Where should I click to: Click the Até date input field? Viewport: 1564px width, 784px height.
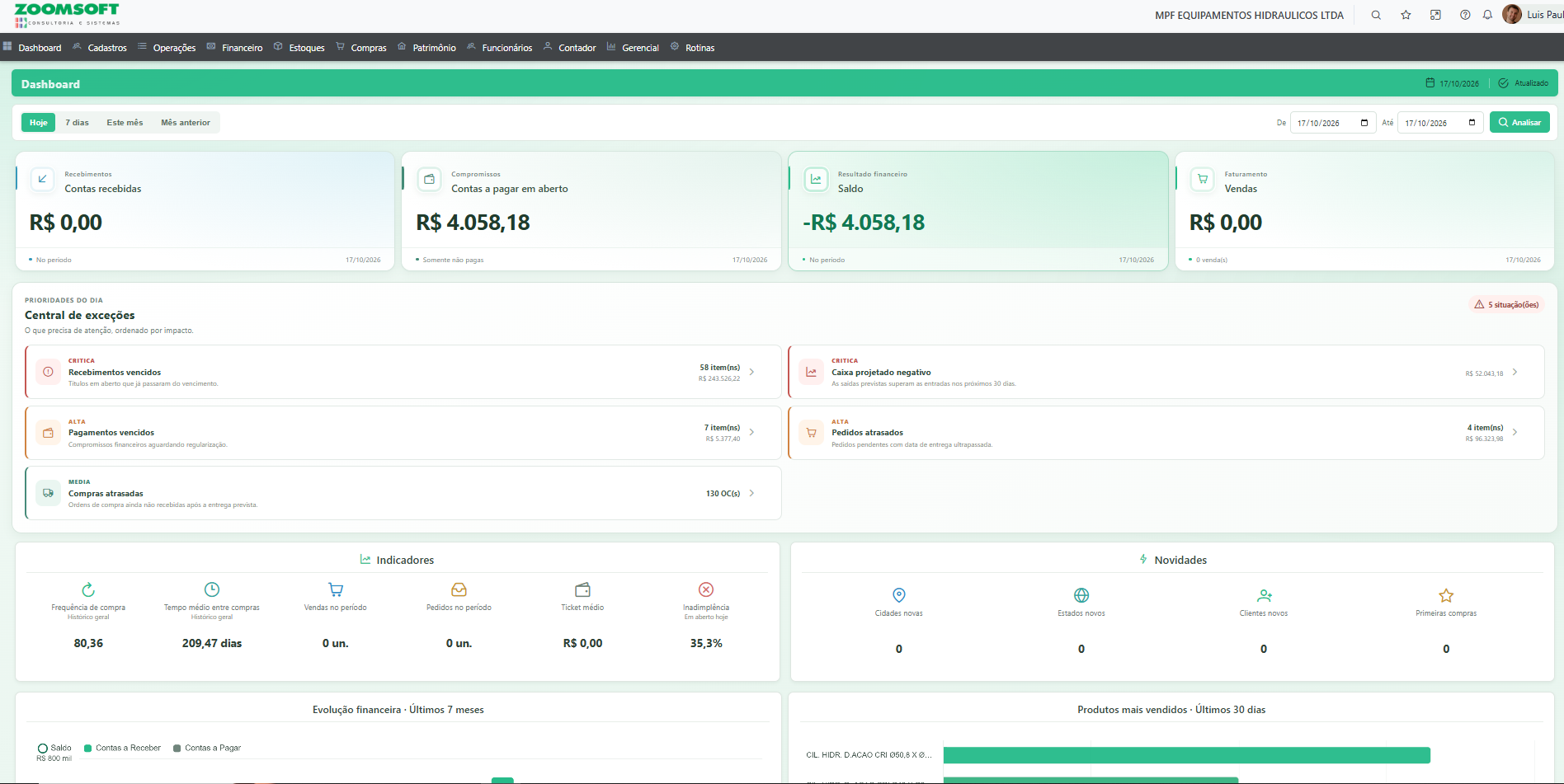1440,123
